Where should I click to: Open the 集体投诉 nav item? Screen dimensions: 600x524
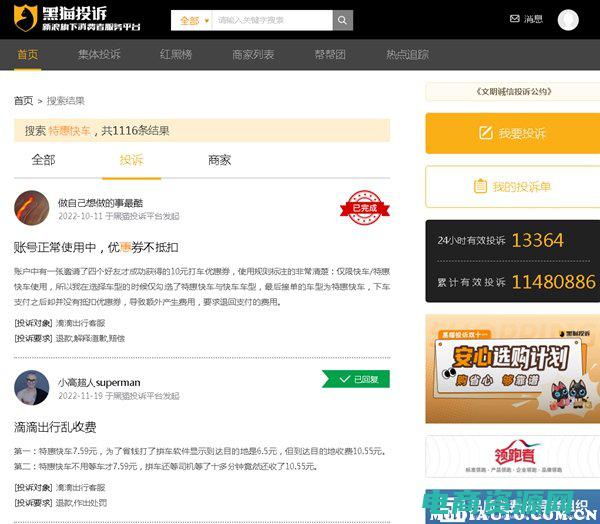click(99, 54)
